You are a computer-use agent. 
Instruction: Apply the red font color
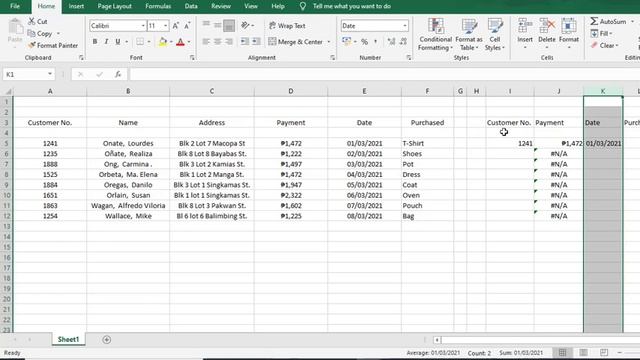pos(180,42)
